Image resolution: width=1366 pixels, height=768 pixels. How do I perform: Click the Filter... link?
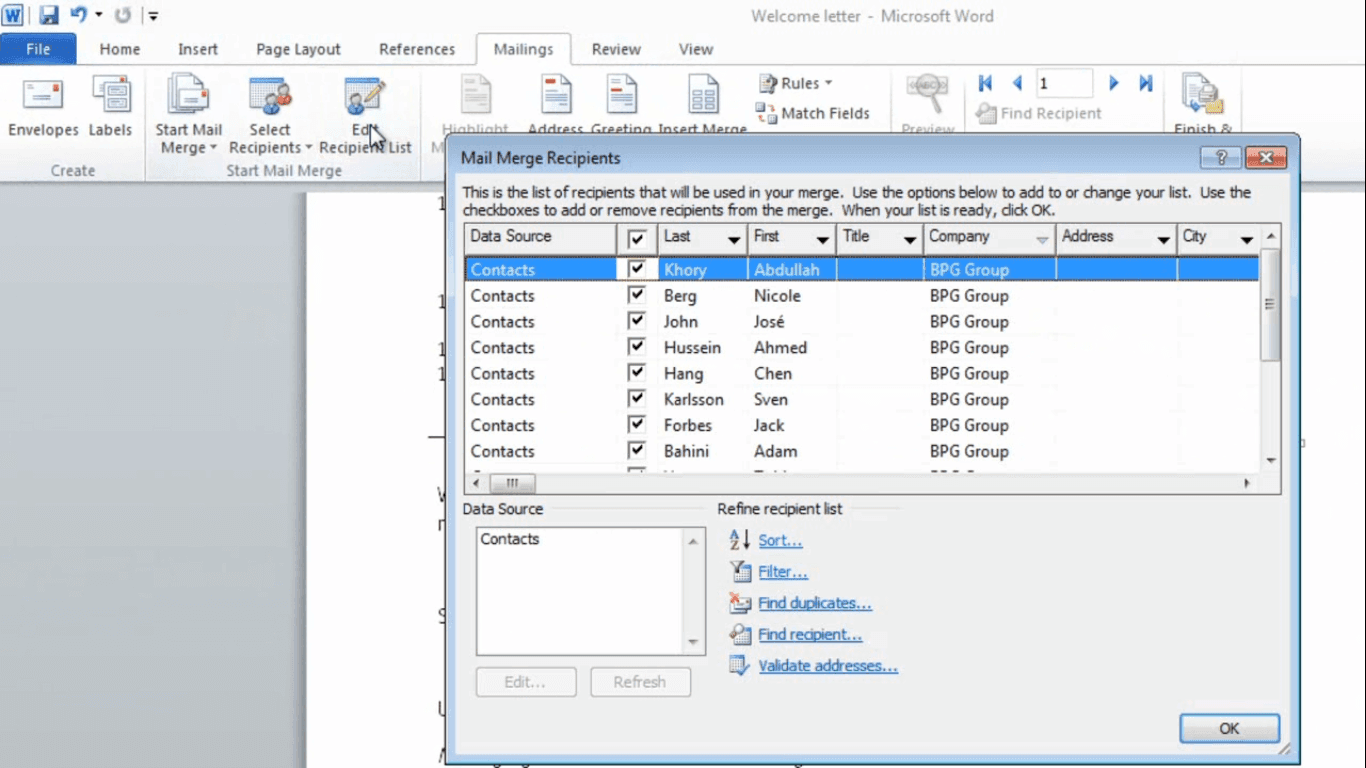[x=783, y=572]
